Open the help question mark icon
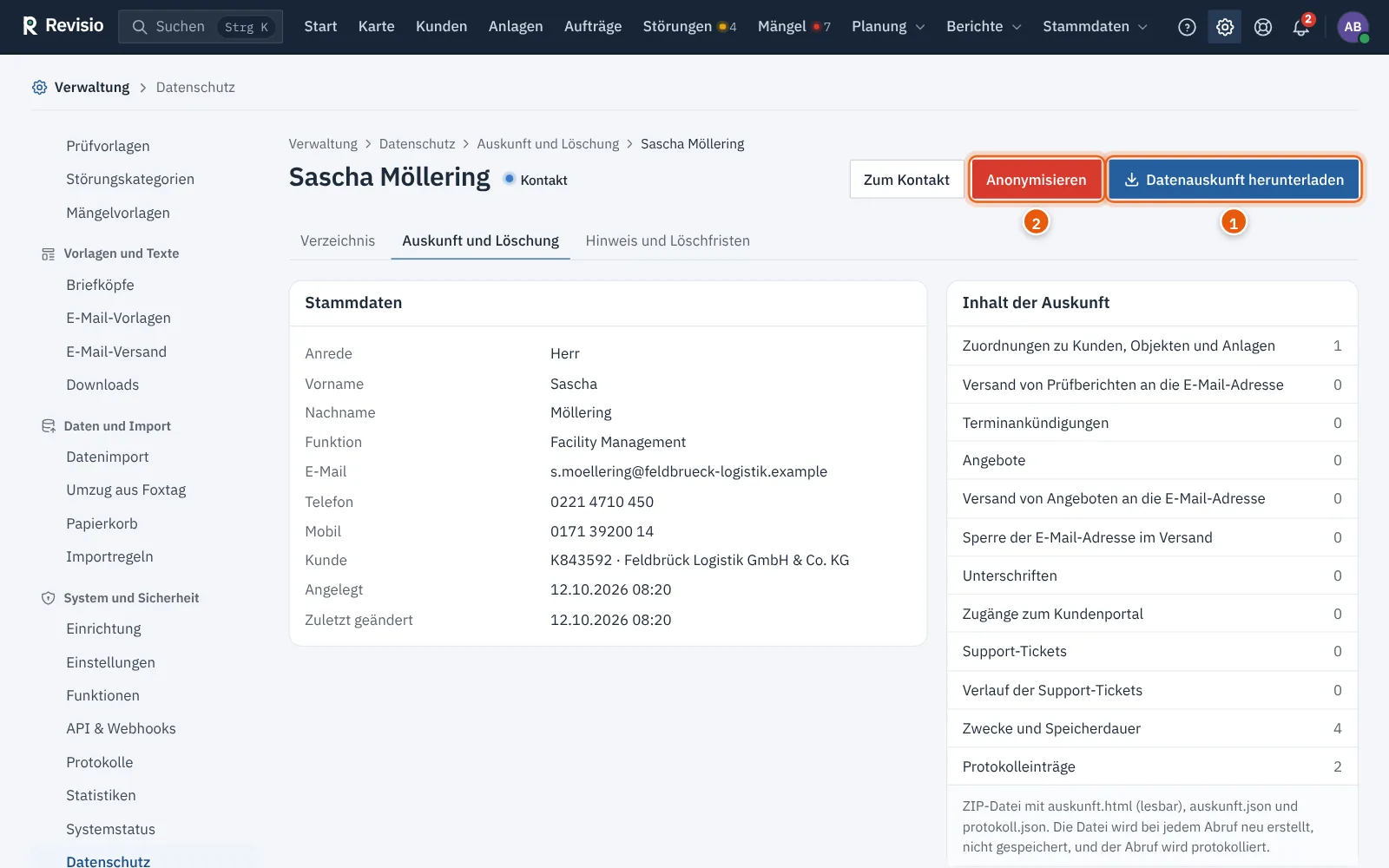Image resolution: width=1389 pixels, height=868 pixels. (1187, 27)
